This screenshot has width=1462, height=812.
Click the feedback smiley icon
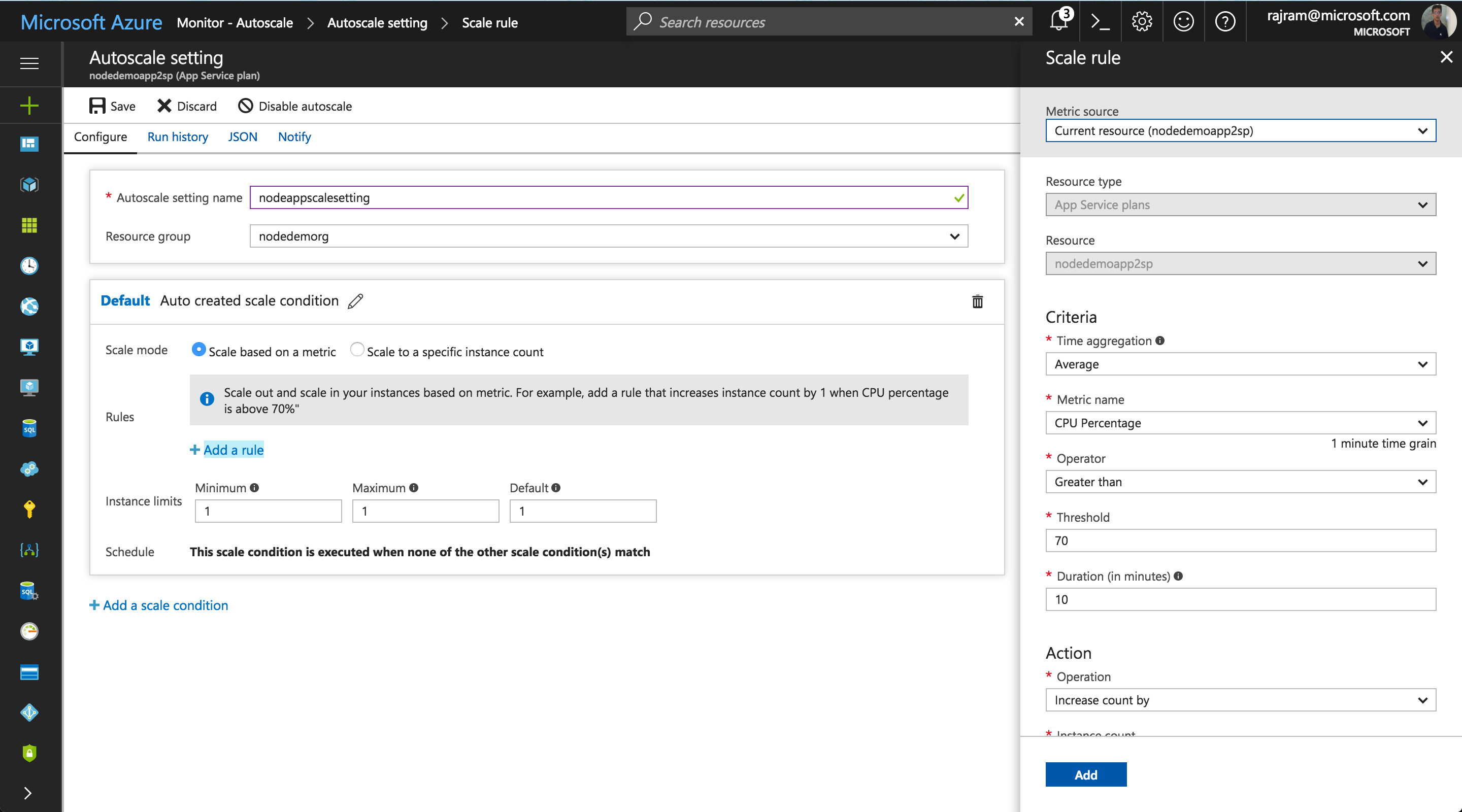[x=1183, y=21]
